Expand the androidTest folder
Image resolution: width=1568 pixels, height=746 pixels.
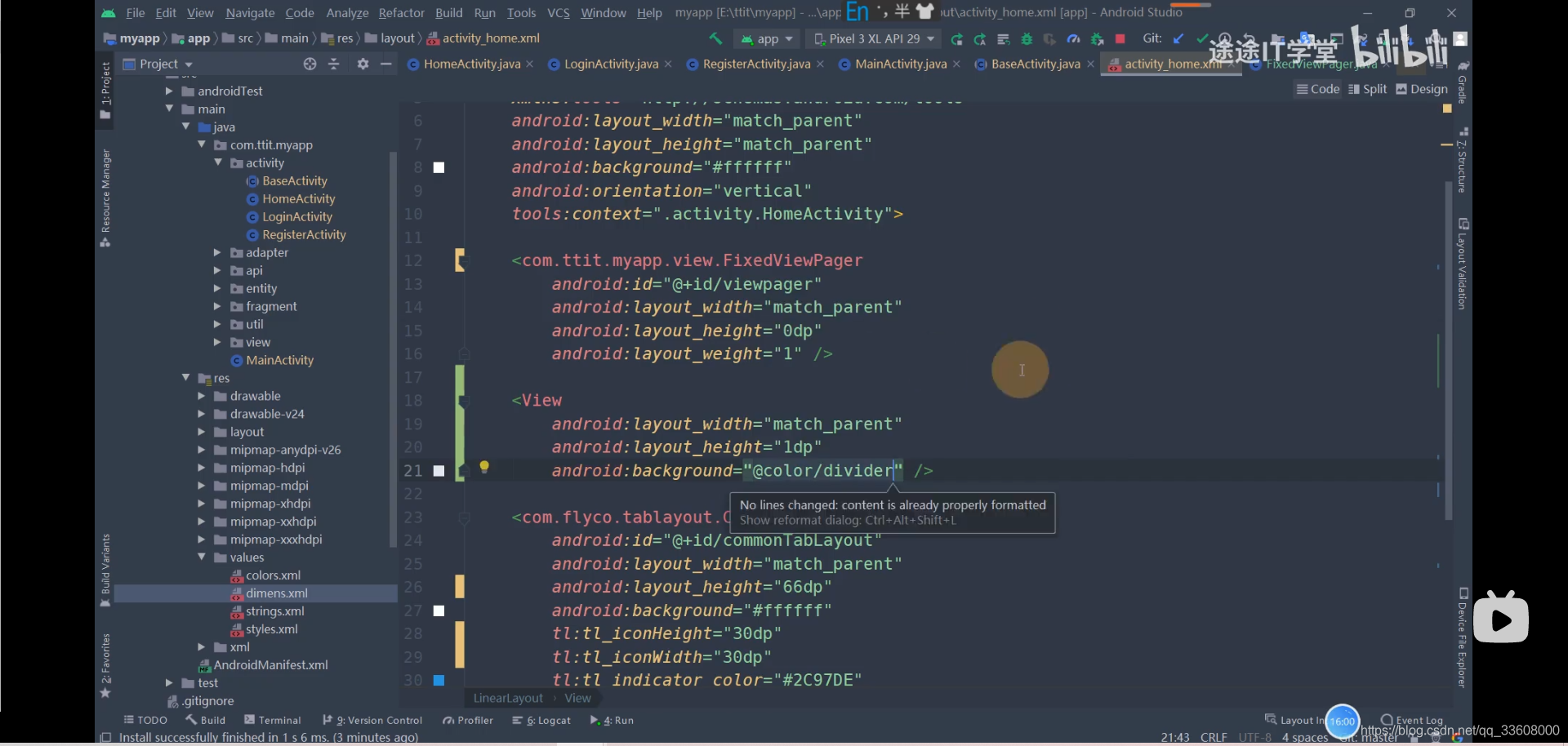click(x=169, y=91)
